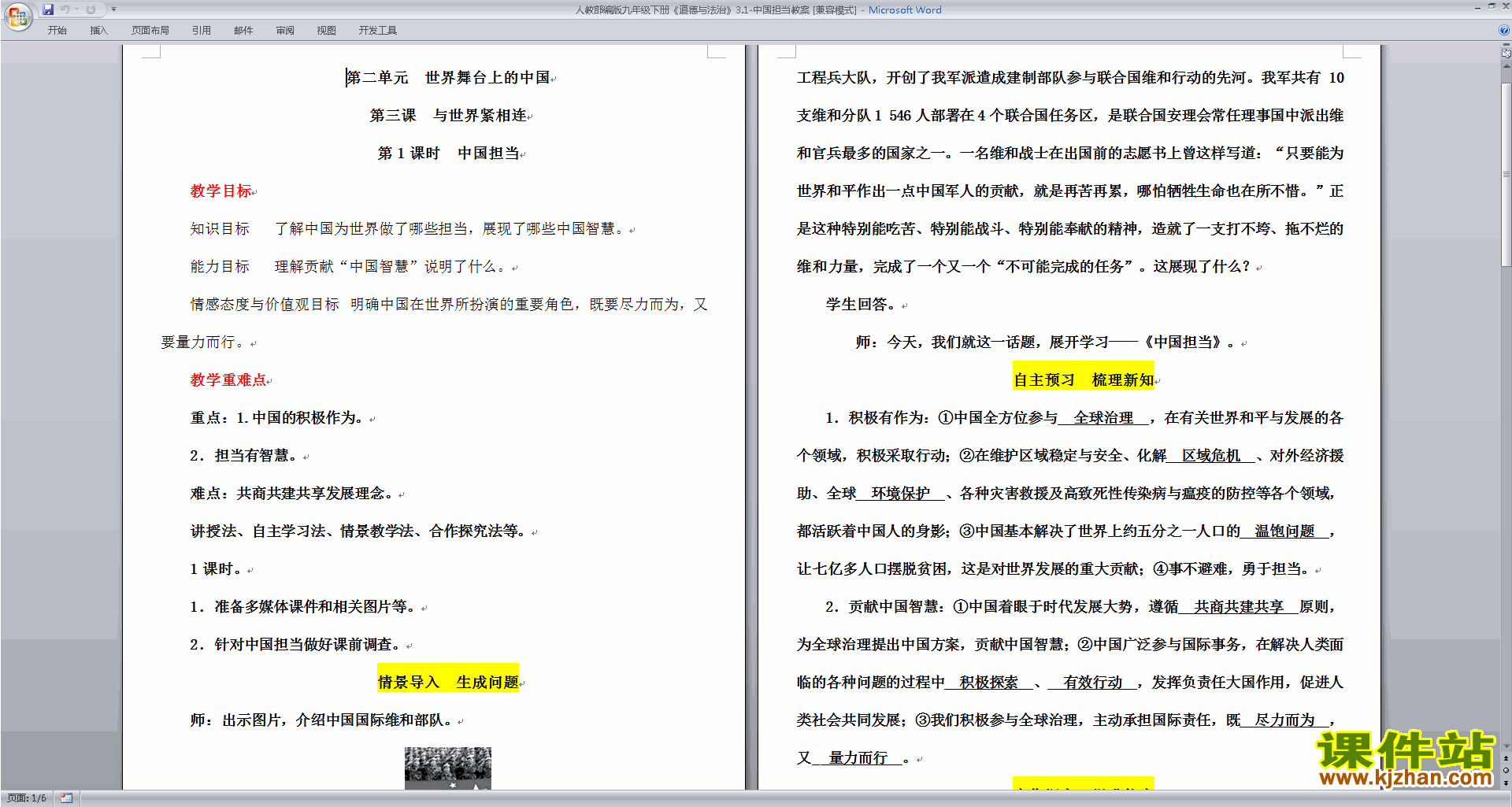
Task: Click the line 知识目标 on page one
Action: (408, 229)
